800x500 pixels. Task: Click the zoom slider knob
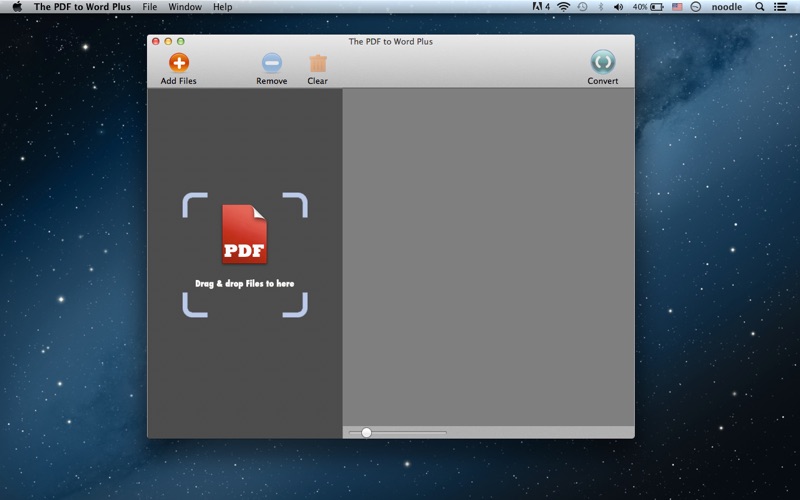point(366,433)
